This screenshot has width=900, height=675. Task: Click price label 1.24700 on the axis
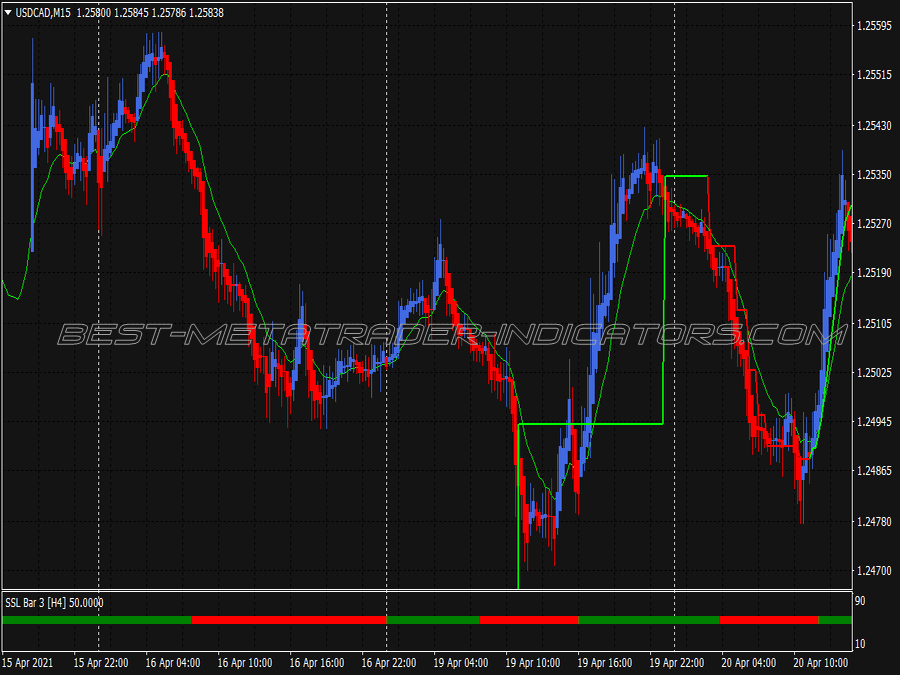point(874,571)
